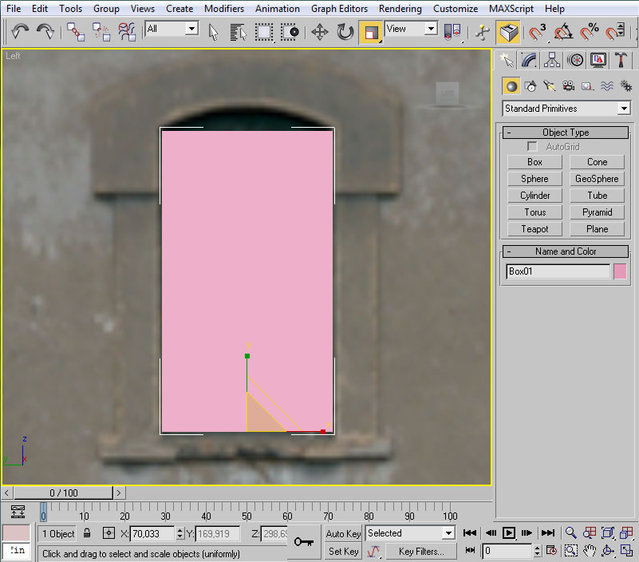The image size is (639, 562).
Task: Click the Undo arrow icon
Action: 19,31
